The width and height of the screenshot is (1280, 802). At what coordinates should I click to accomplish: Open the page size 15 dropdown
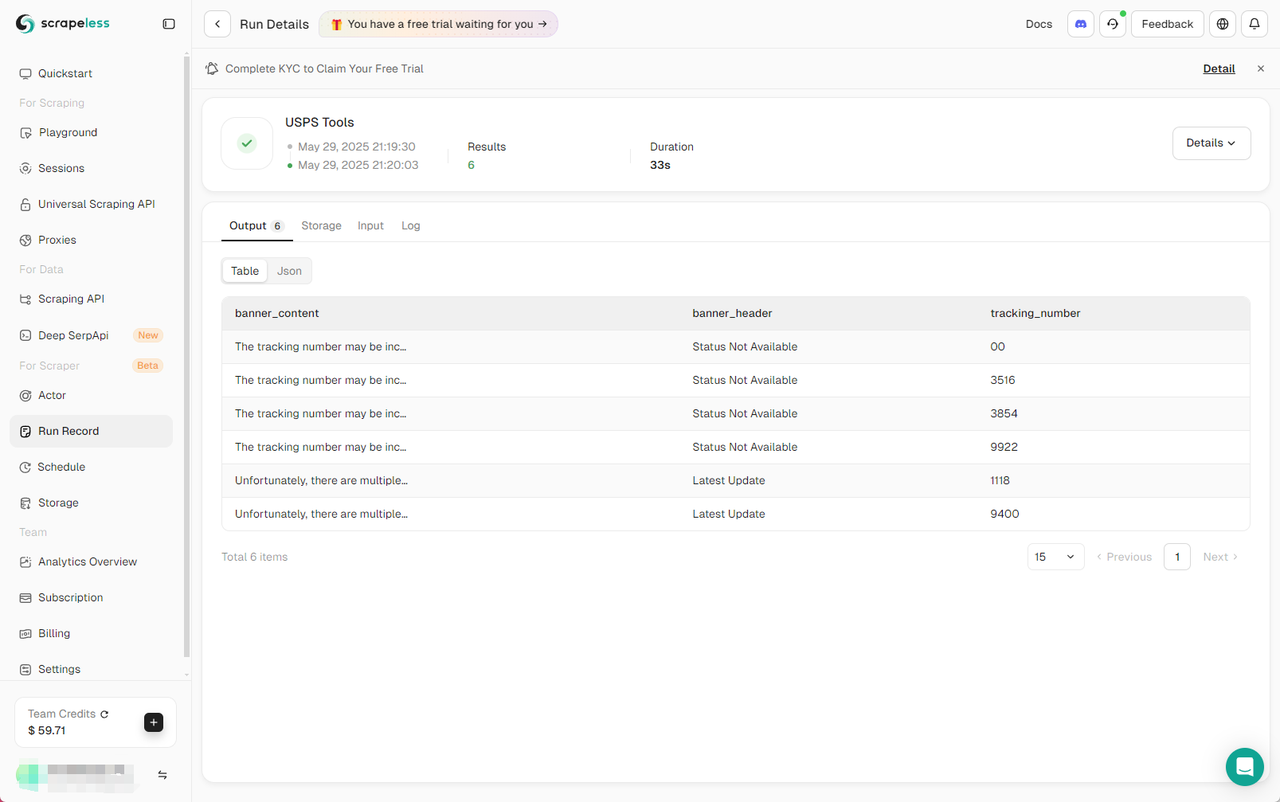pos(1056,557)
